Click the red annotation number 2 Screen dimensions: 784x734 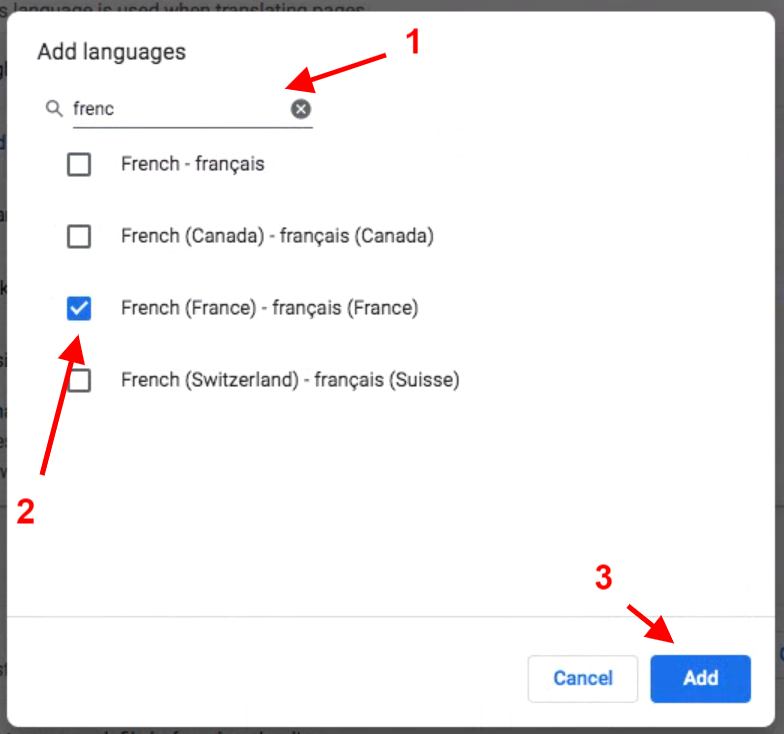tap(25, 512)
